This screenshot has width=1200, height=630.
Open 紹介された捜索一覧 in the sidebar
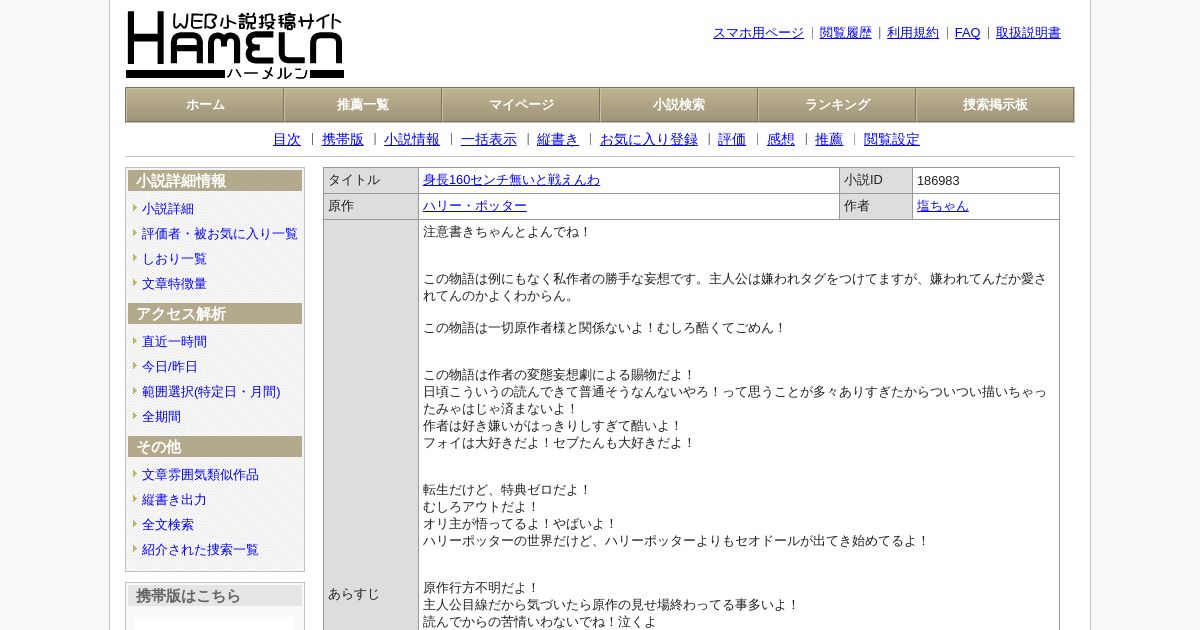[x=200, y=550]
